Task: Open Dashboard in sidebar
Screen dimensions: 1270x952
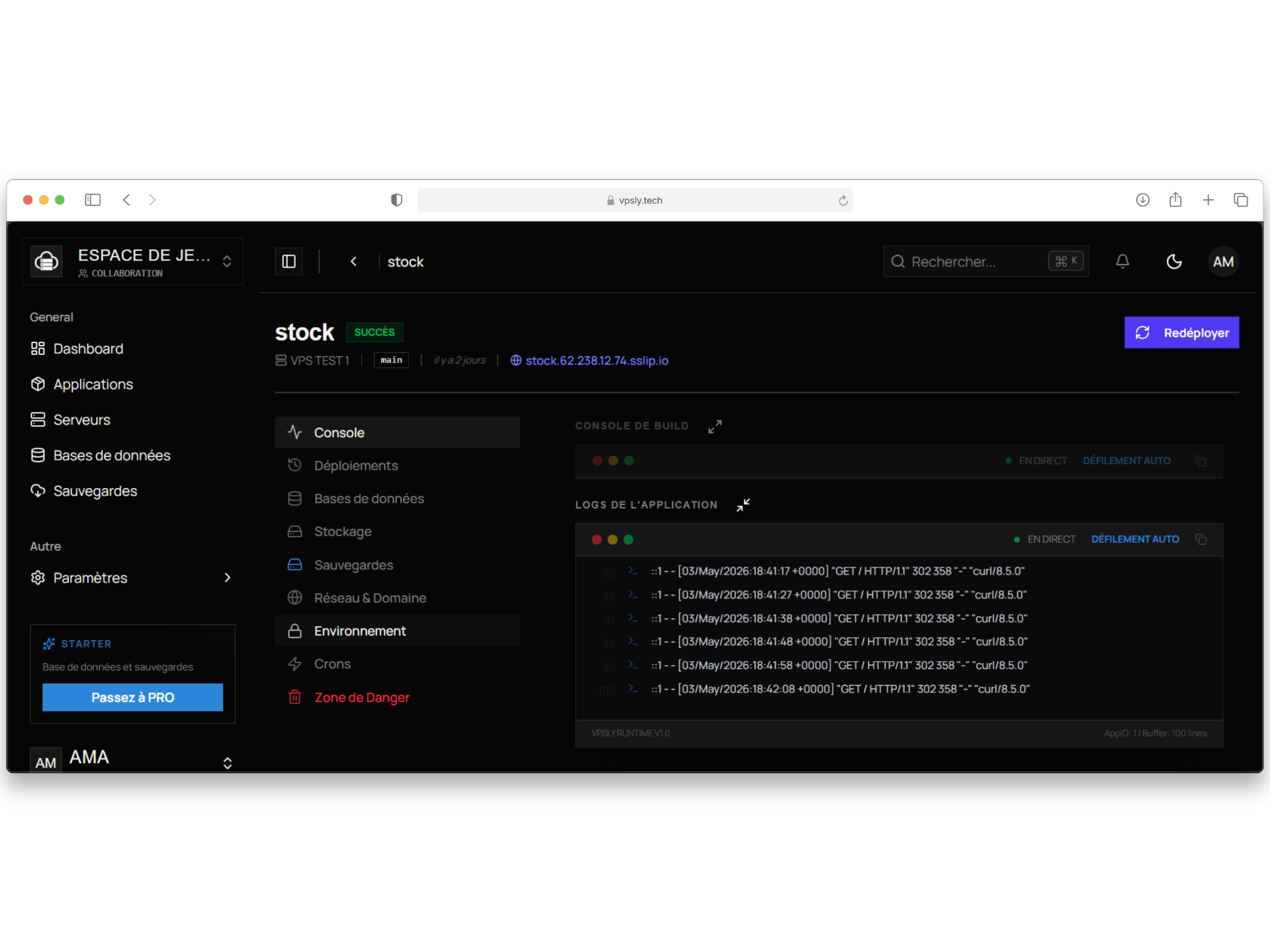Action: (132, 348)
